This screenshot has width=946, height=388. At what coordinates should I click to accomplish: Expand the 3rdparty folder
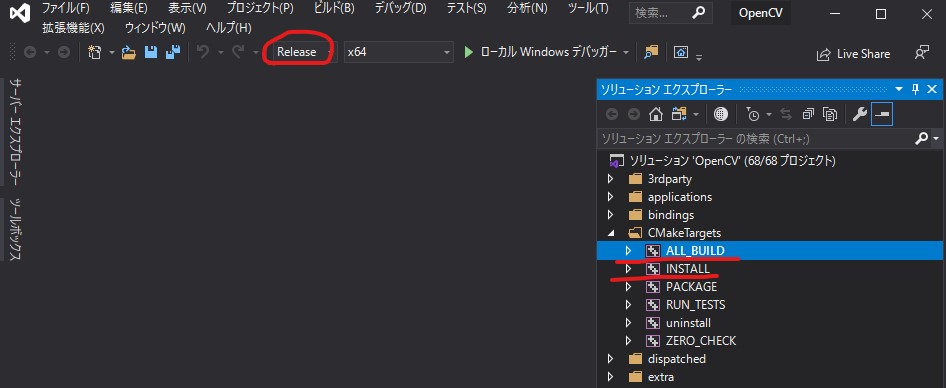coord(610,179)
